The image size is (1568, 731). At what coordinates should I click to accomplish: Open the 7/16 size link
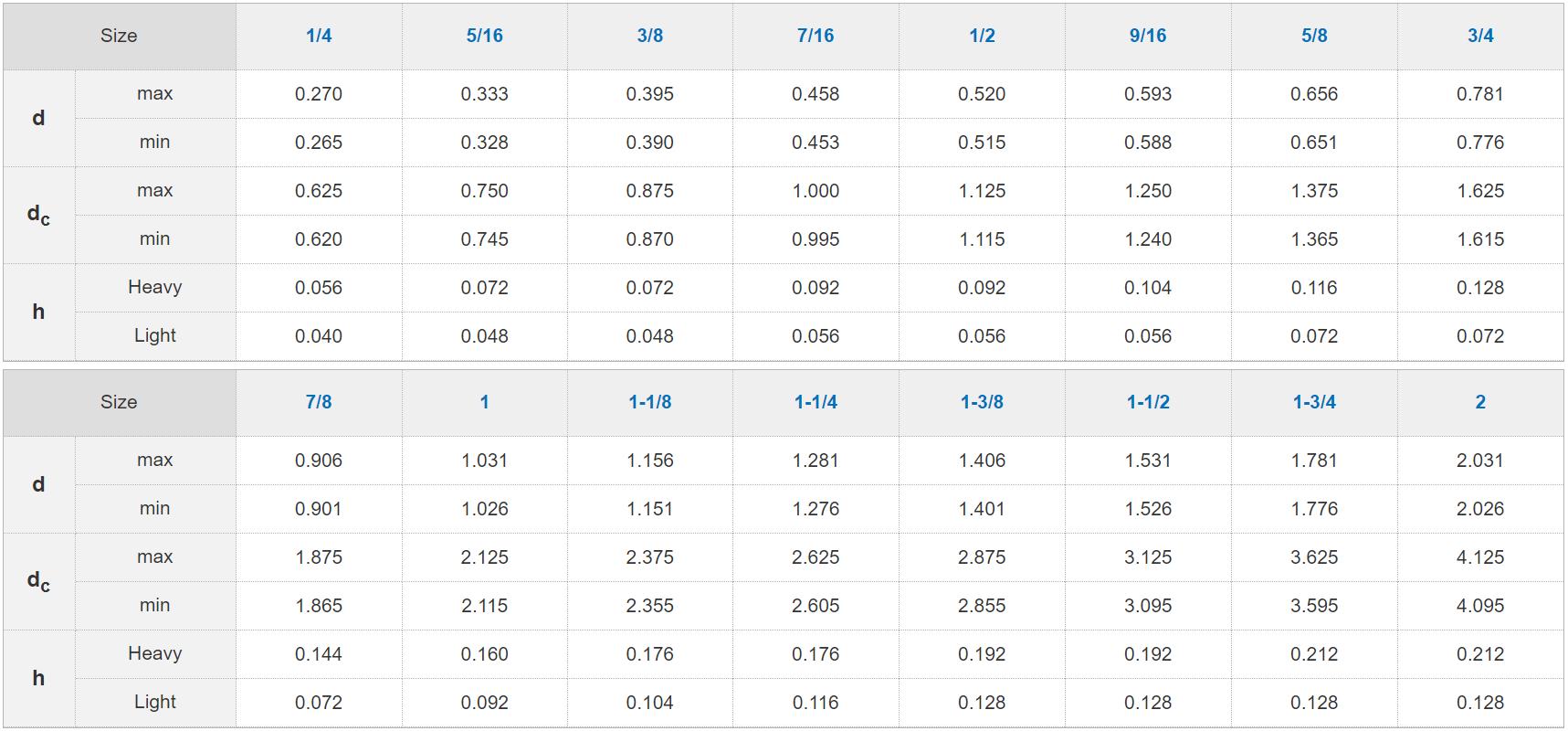(x=816, y=36)
